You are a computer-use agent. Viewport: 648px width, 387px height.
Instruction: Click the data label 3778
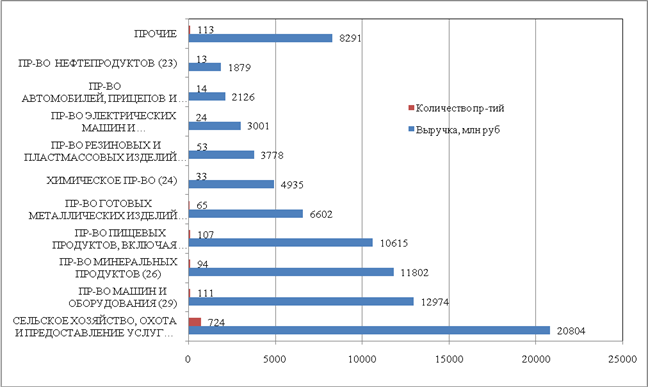[x=272, y=155]
